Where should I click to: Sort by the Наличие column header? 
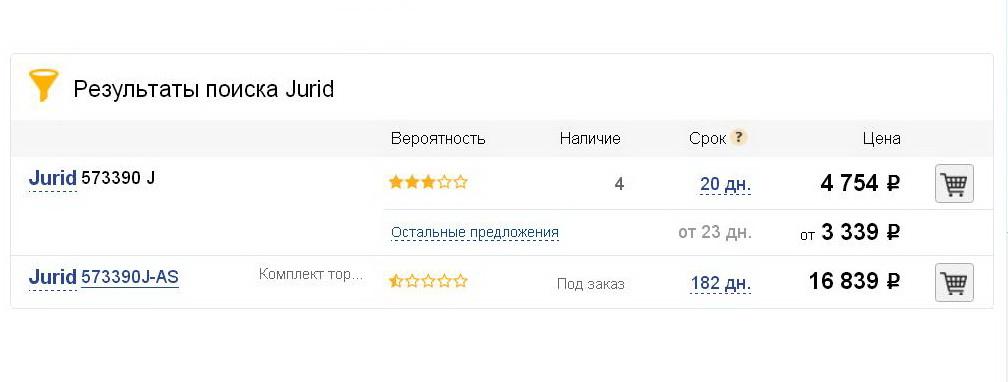click(x=590, y=138)
